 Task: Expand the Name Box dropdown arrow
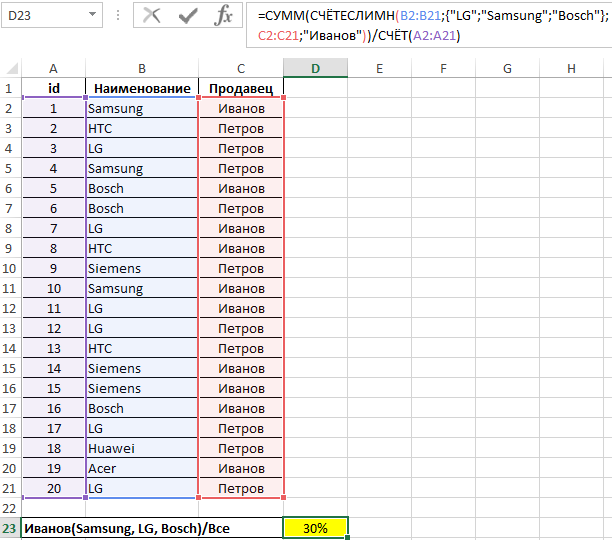[x=92, y=16]
